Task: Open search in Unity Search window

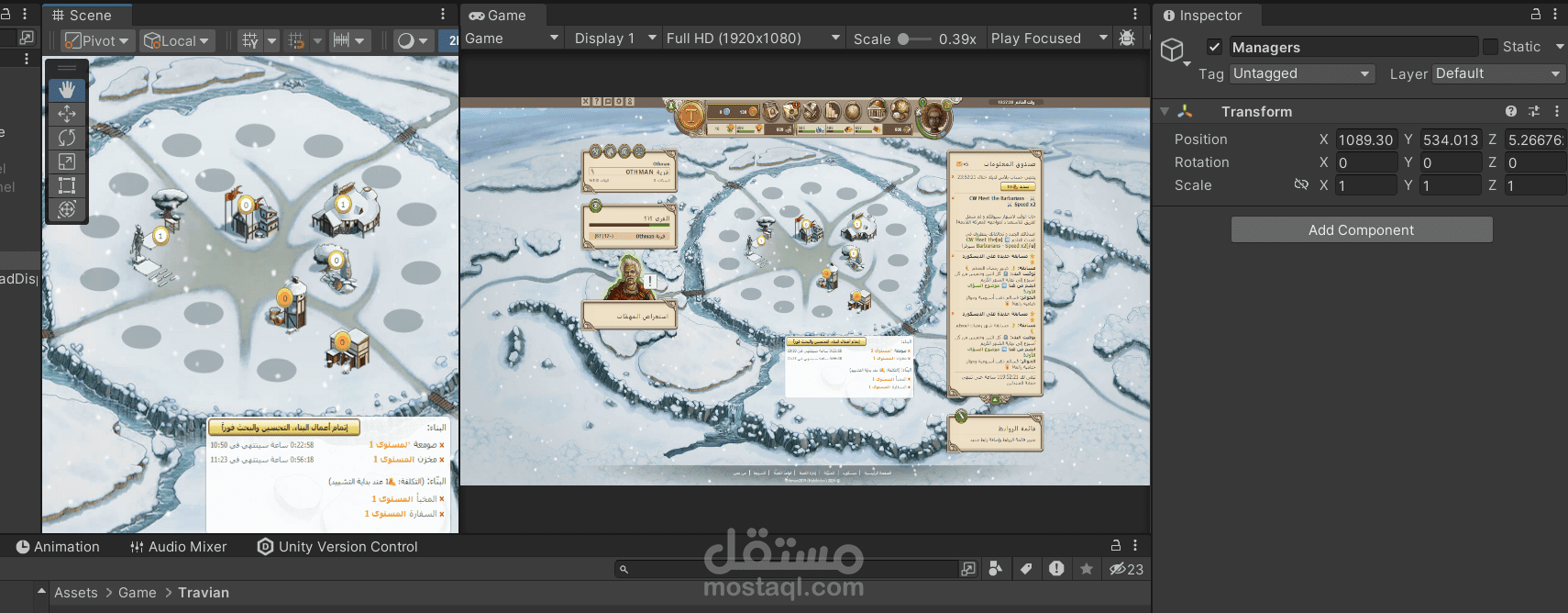Action: pyautogui.click(x=968, y=569)
